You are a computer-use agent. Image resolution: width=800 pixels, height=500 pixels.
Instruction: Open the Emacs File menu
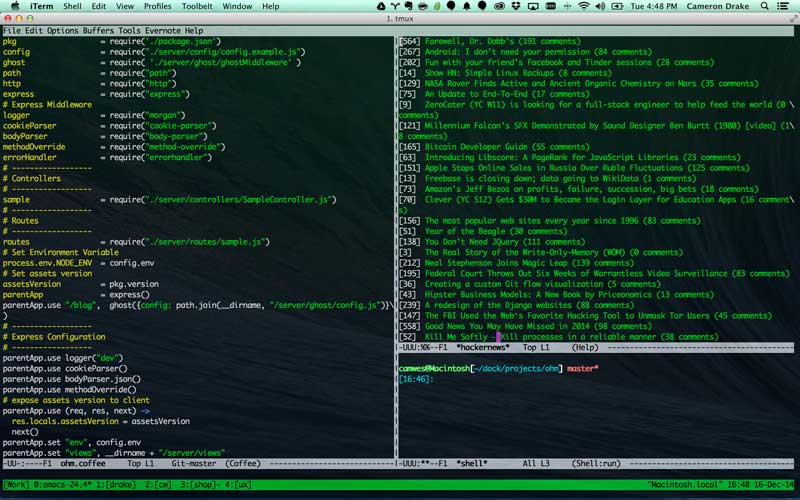click(12, 31)
